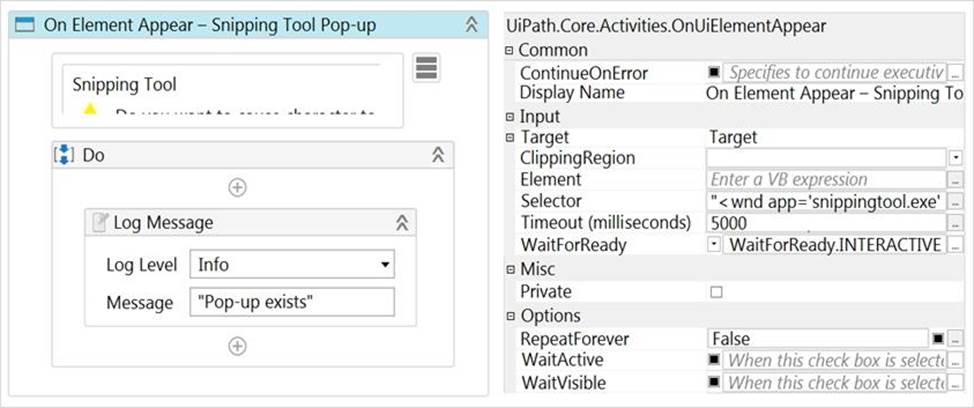This screenshot has height=408, width=974.
Task: Open the ClippingRegion dropdown arrow
Action: coord(955,158)
